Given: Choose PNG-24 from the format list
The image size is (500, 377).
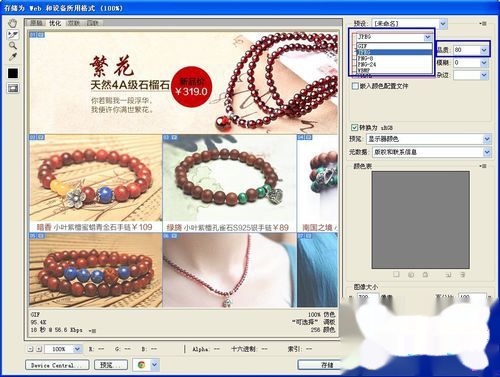Looking at the screenshot, I should [x=394, y=64].
